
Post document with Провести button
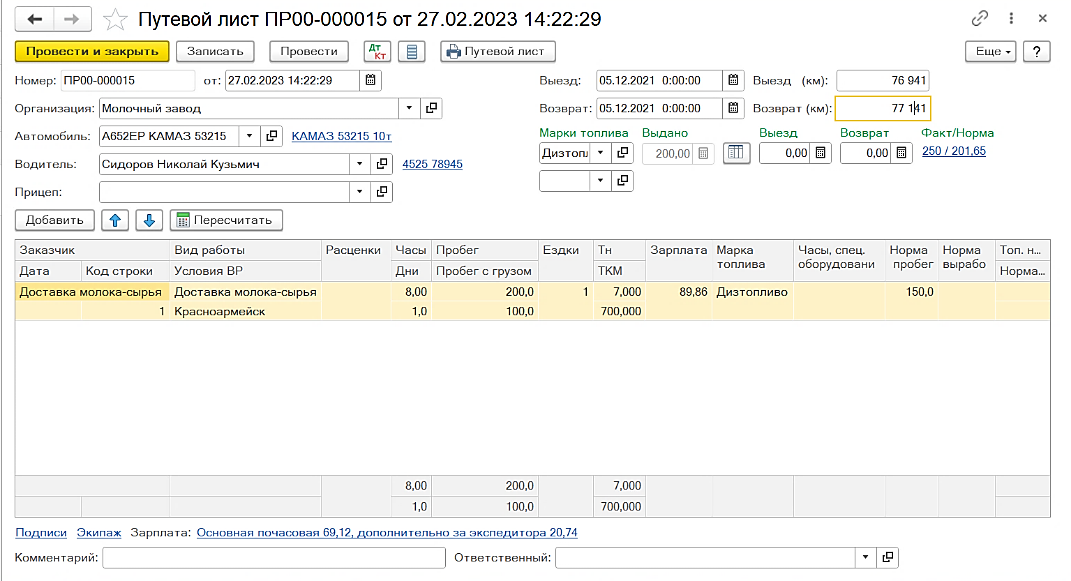309,51
